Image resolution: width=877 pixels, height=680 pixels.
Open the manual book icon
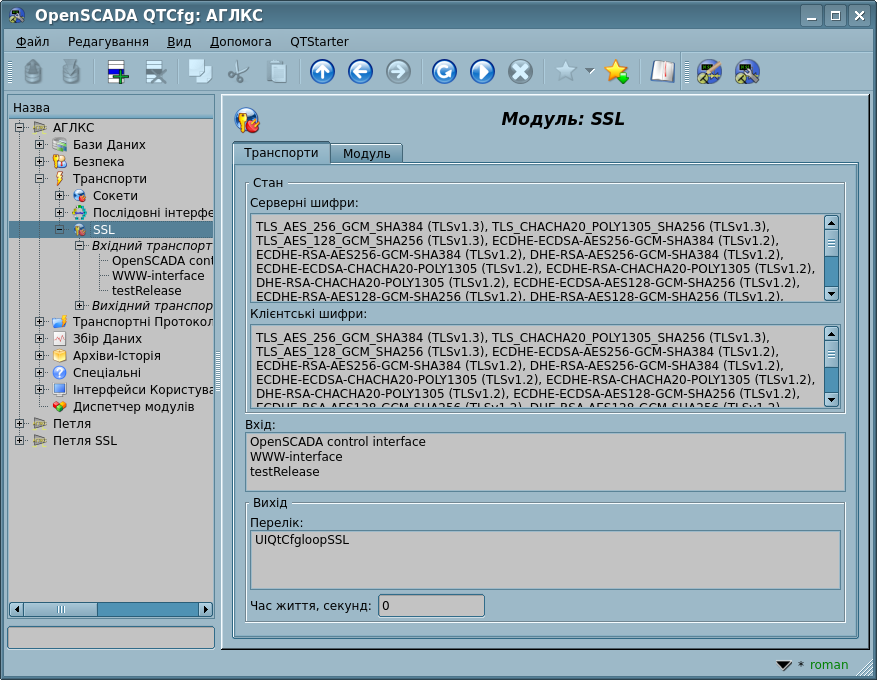tap(662, 71)
